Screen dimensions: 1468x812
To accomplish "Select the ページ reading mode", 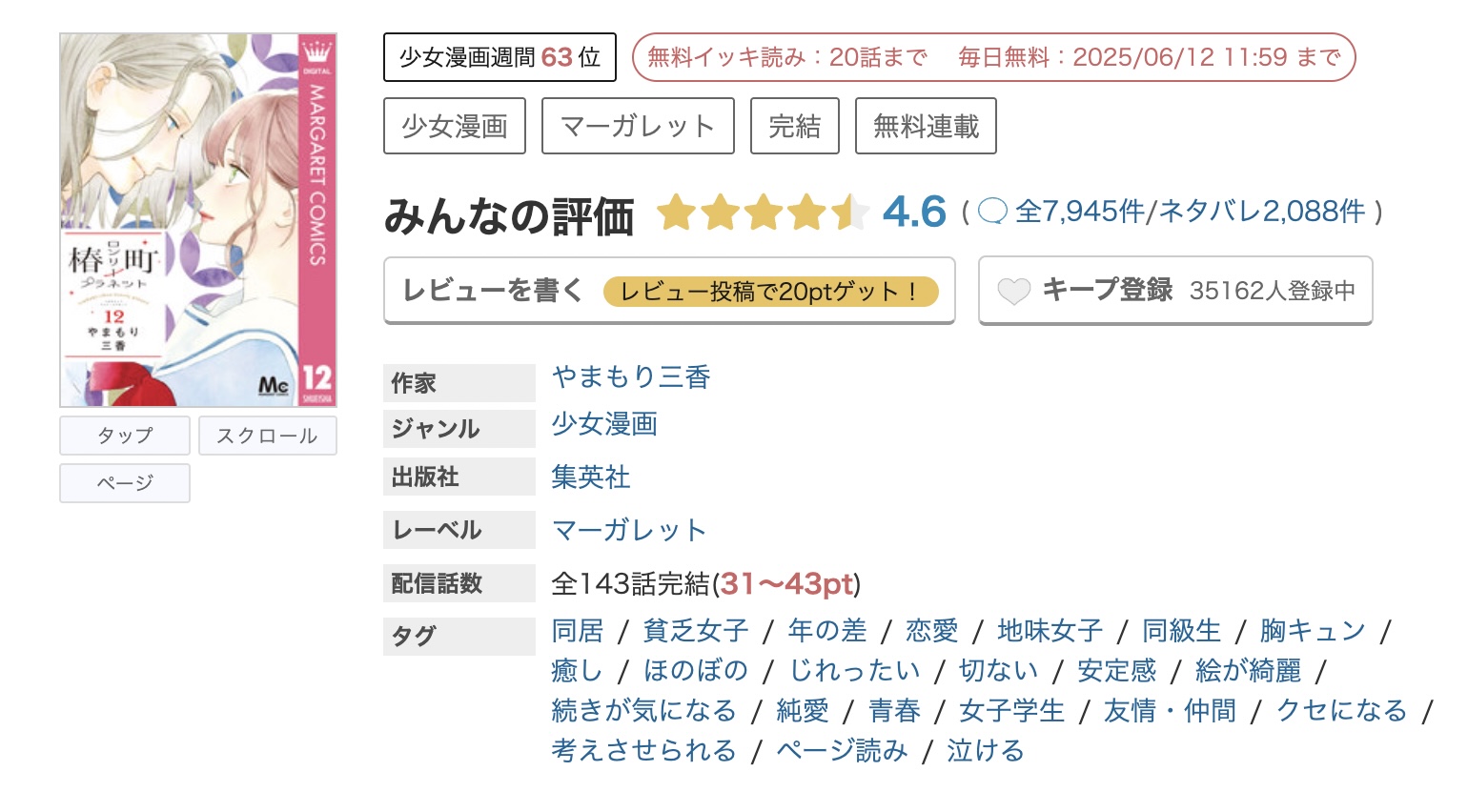I will (124, 483).
